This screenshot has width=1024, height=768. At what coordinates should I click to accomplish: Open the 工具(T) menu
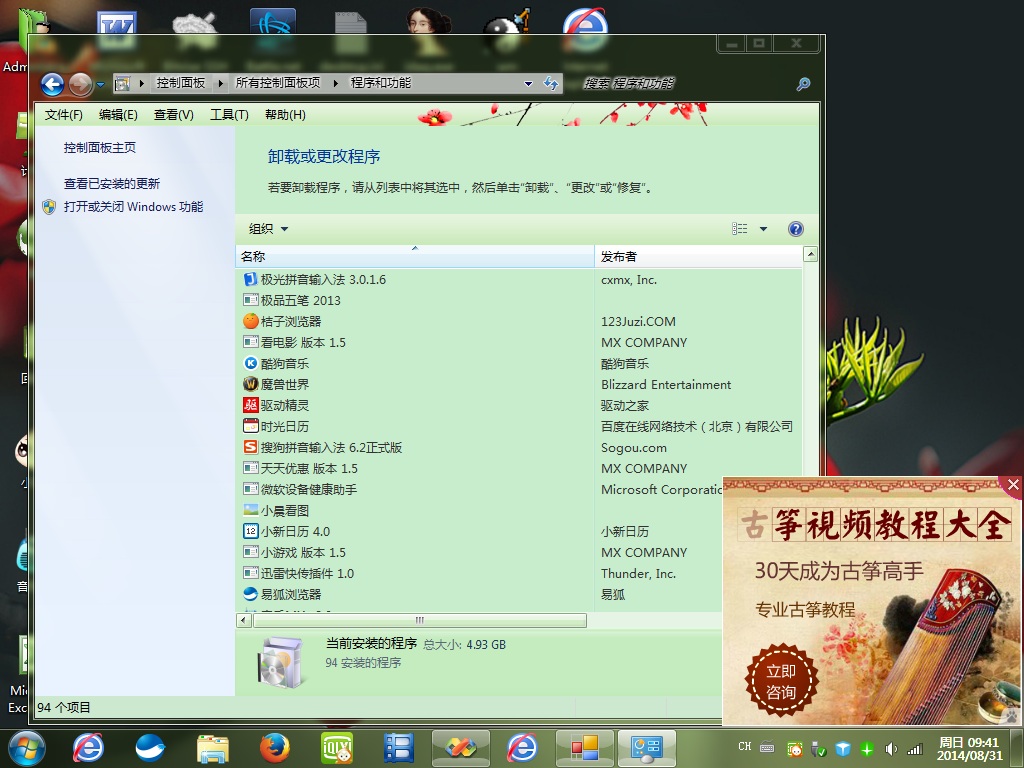click(x=229, y=115)
